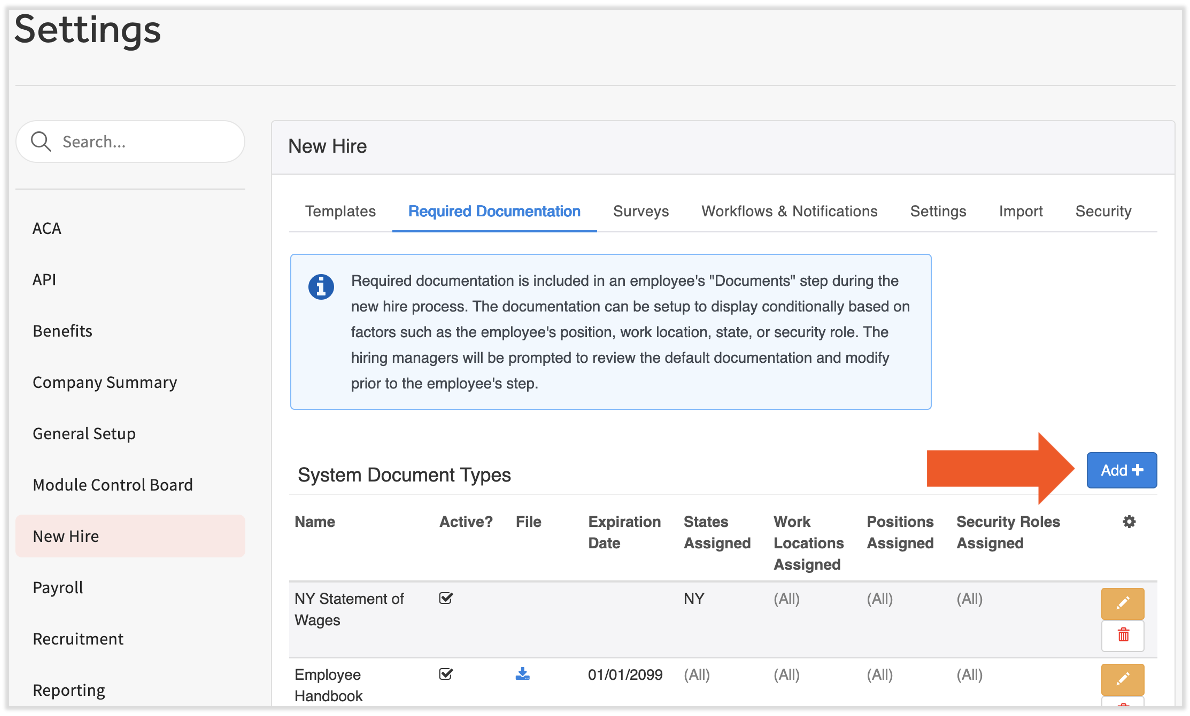Delete the NY Statement of Wages document
Image resolution: width=1190 pixels, height=716 pixels.
point(1122,635)
